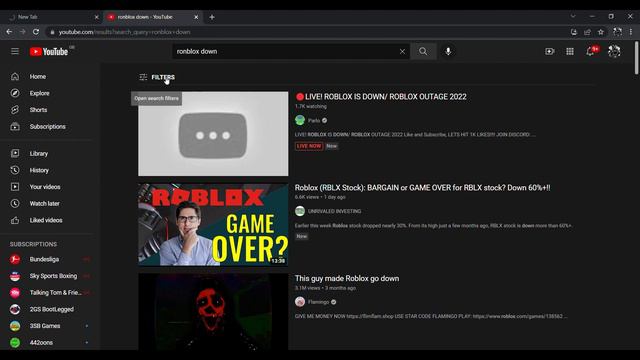Go forward in browser
Viewport: 640px width, 360px height.
click(x=22, y=32)
